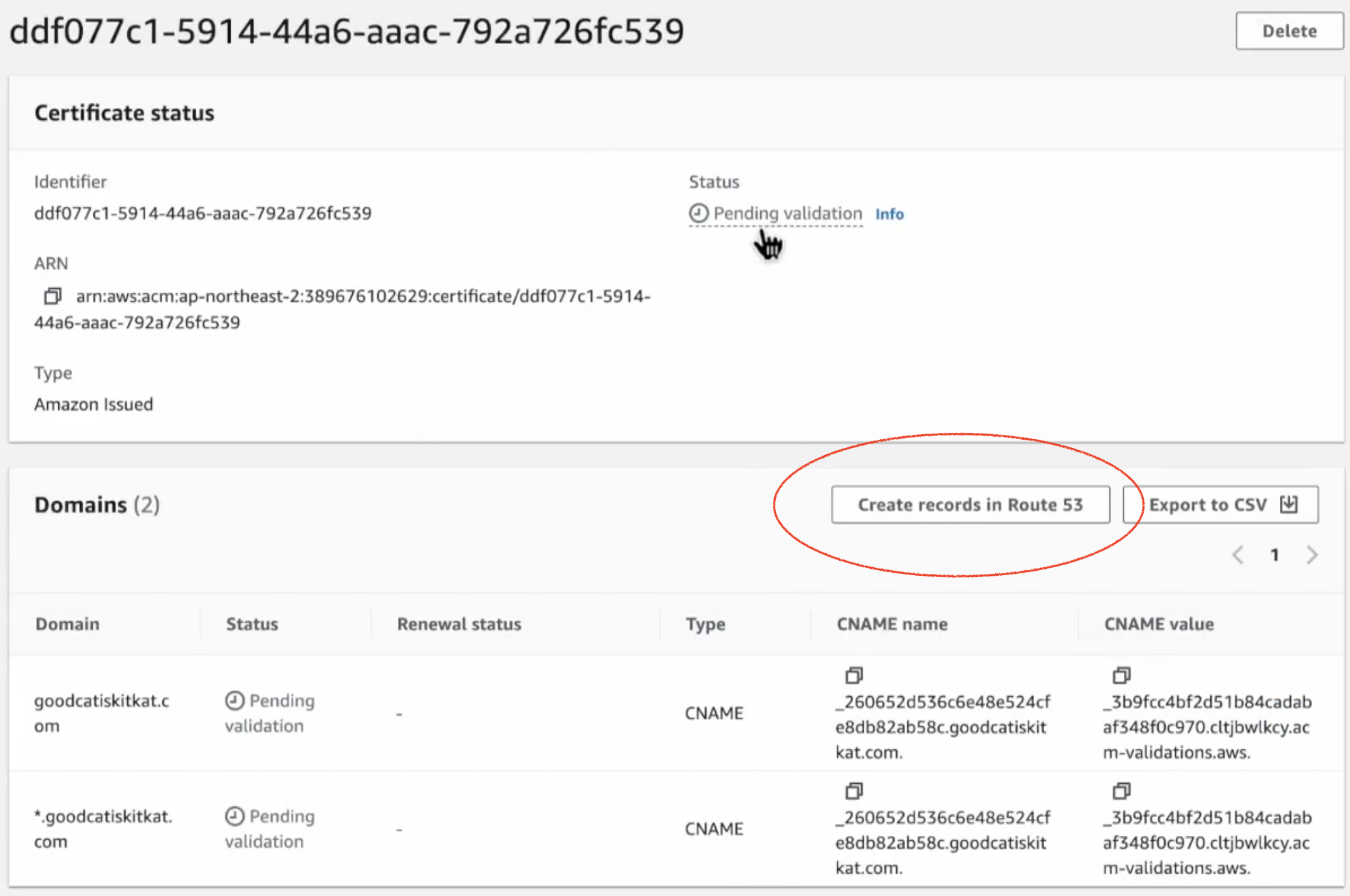Go to previous page of domains
The height and width of the screenshot is (896, 1350).
tap(1238, 555)
